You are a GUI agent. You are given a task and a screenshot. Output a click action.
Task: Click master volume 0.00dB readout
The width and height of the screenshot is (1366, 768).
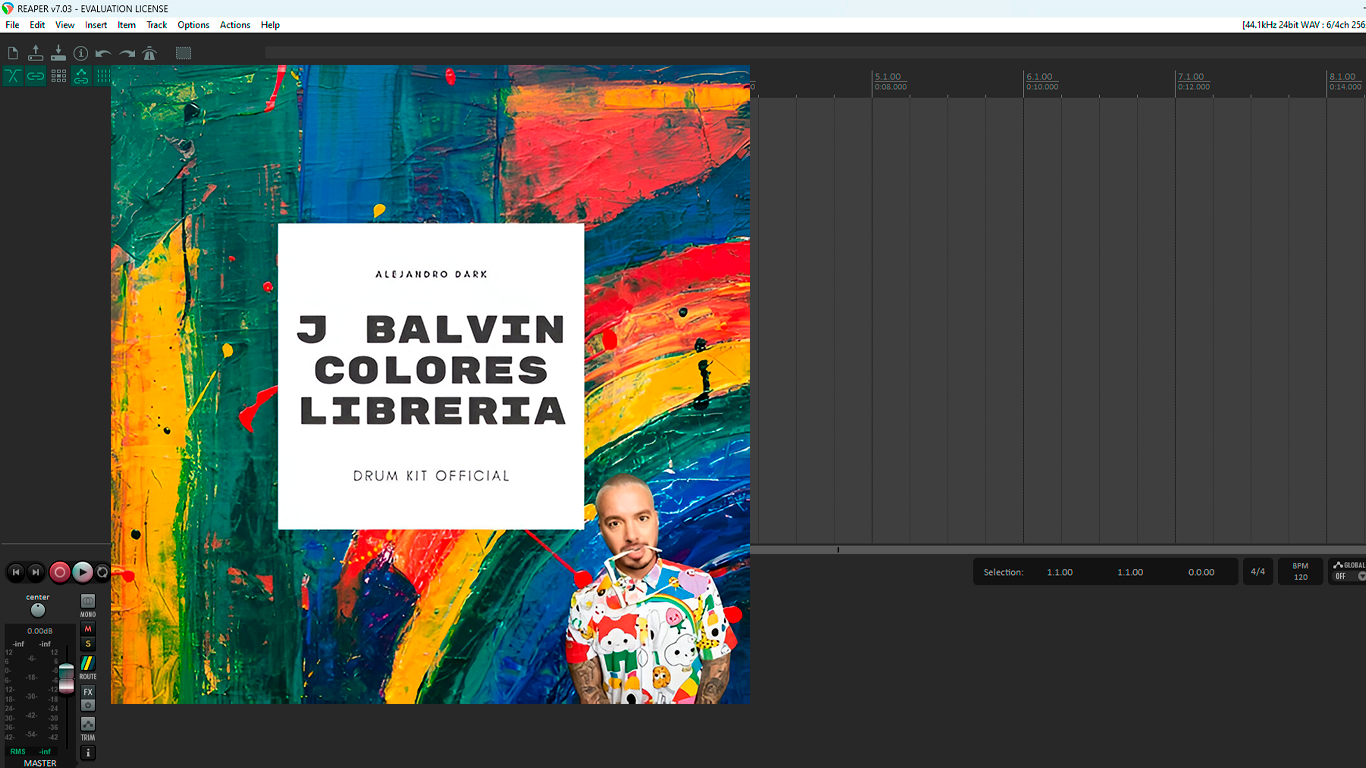pos(40,631)
